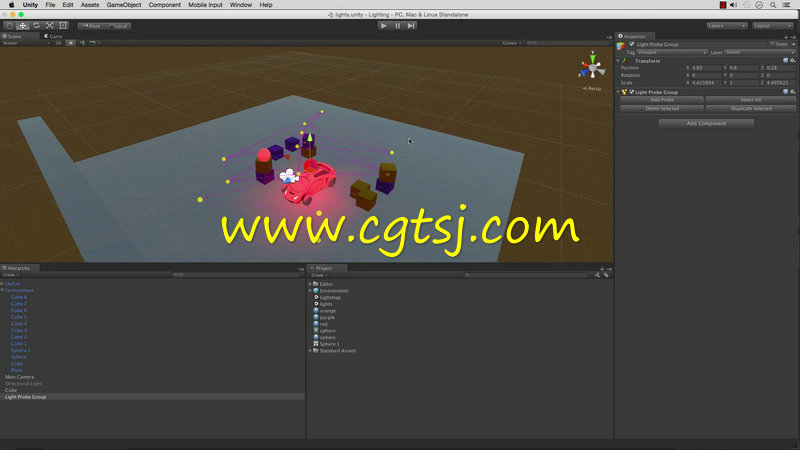
Task: Click the Step frame button
Action: click(x=411, y=26)
